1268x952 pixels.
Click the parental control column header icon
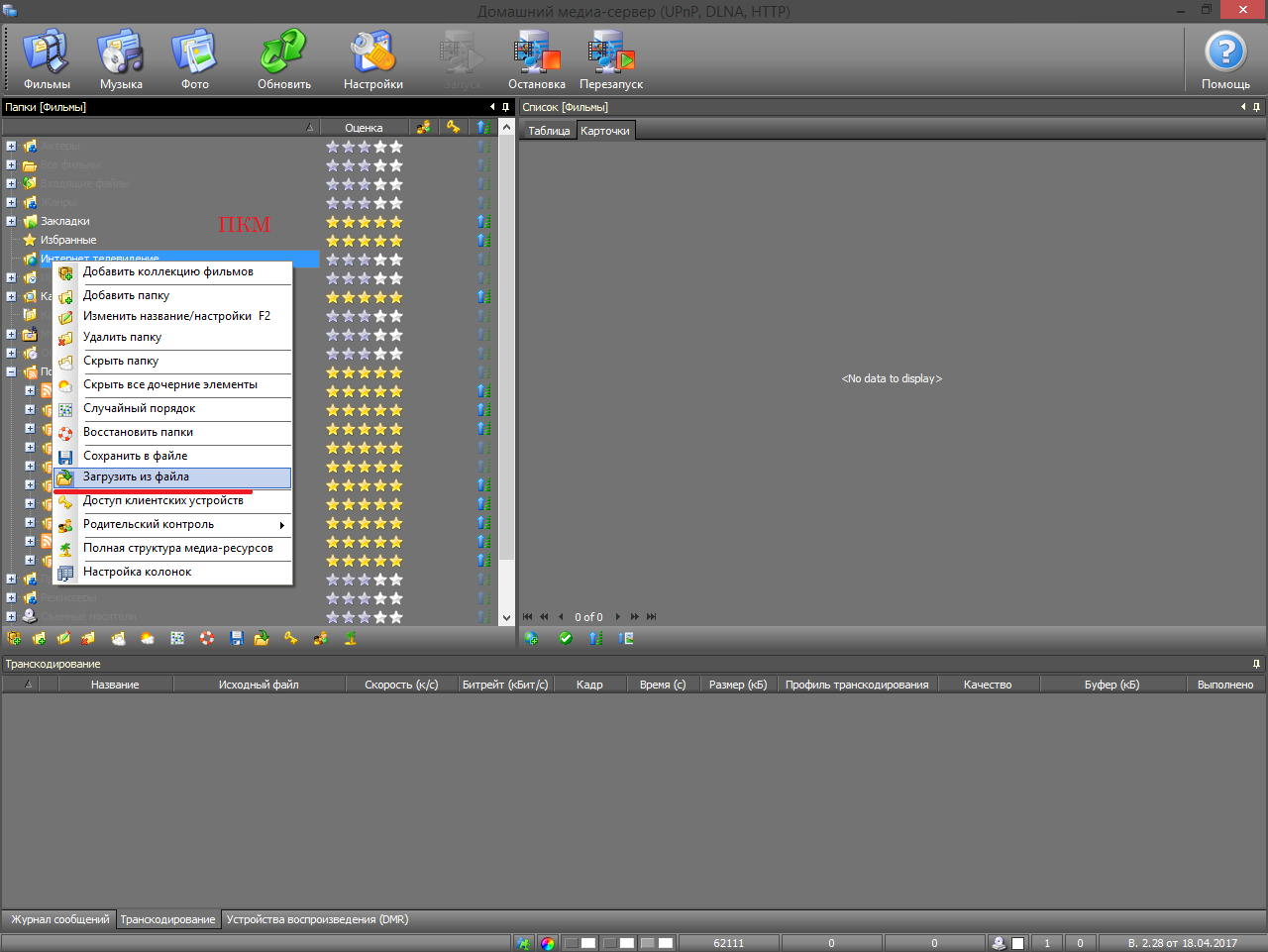tap(424, 127)
